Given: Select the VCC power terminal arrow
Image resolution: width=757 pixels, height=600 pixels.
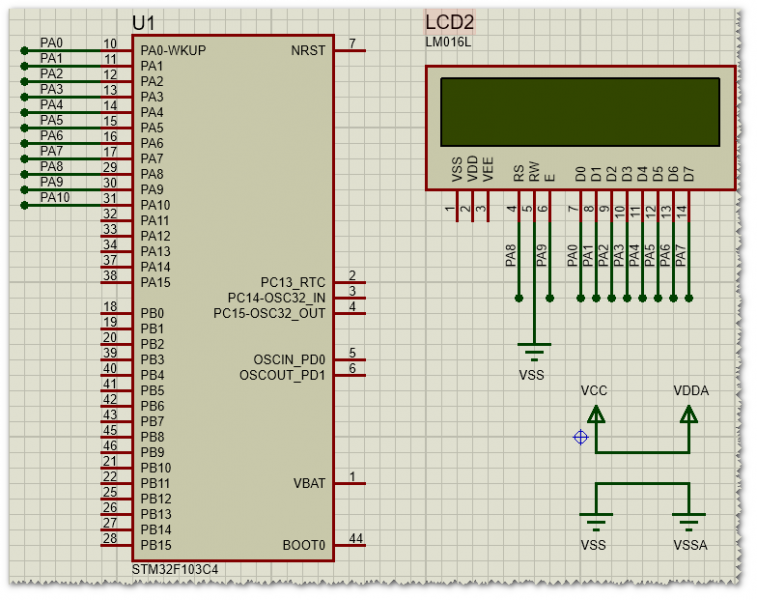Looking at the screenshot, I should click(596, 414).
